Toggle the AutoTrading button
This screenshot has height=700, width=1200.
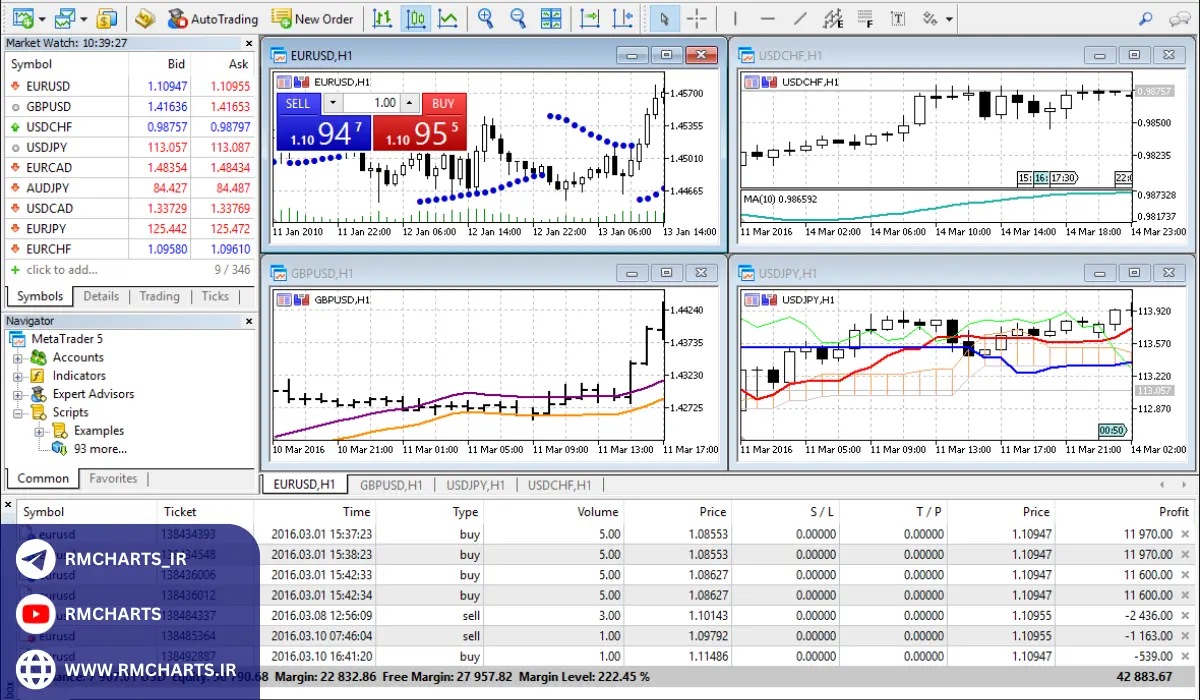[x=212, y=18]
